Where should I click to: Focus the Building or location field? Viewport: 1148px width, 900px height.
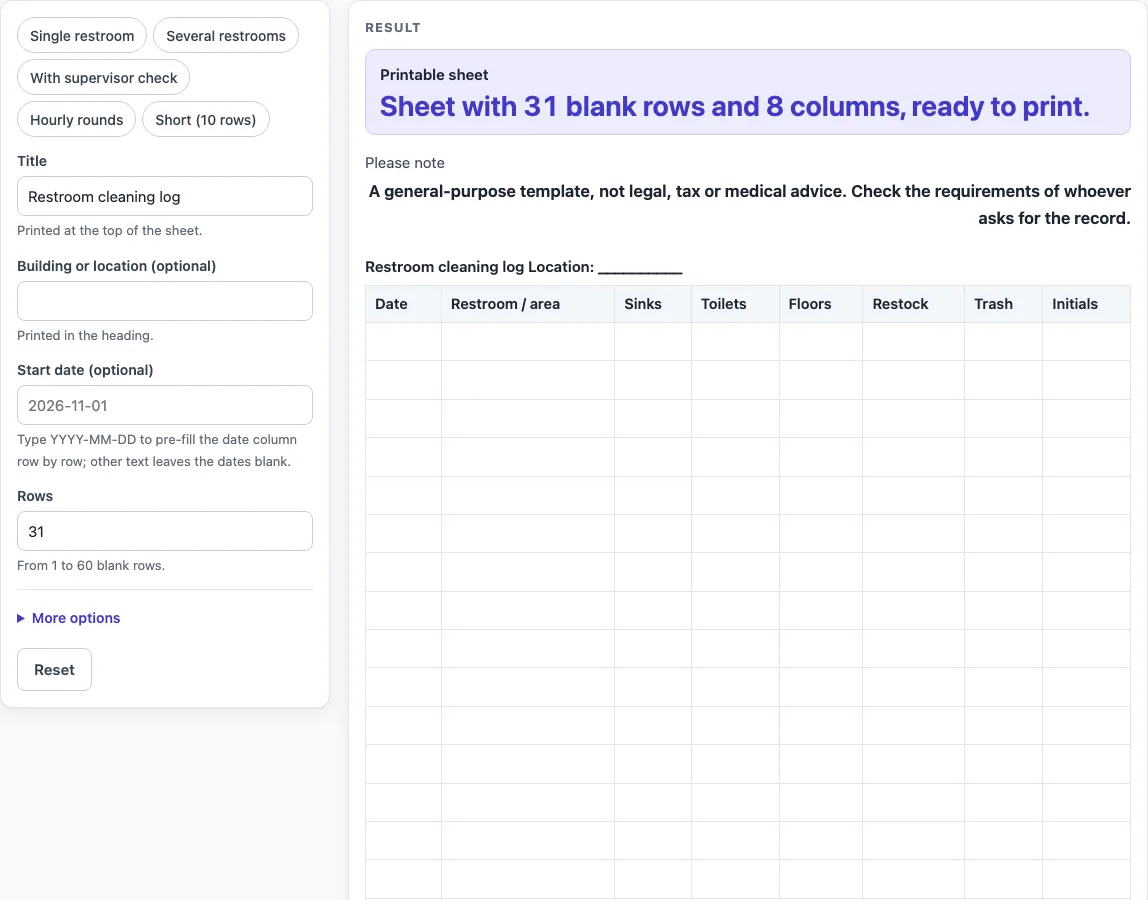(165, 301)
